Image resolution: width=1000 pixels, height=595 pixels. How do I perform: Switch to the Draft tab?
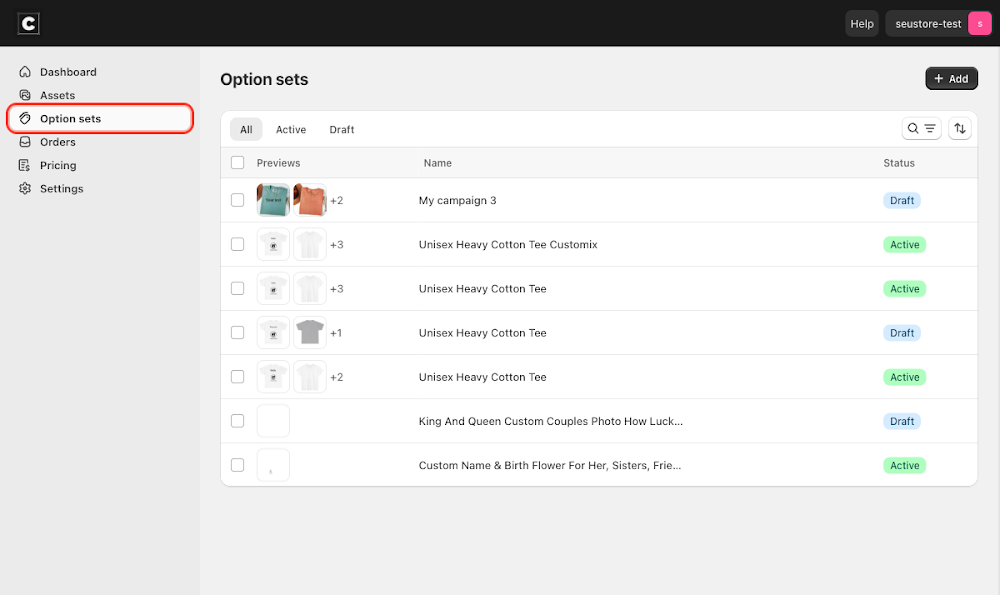point(342,129)
